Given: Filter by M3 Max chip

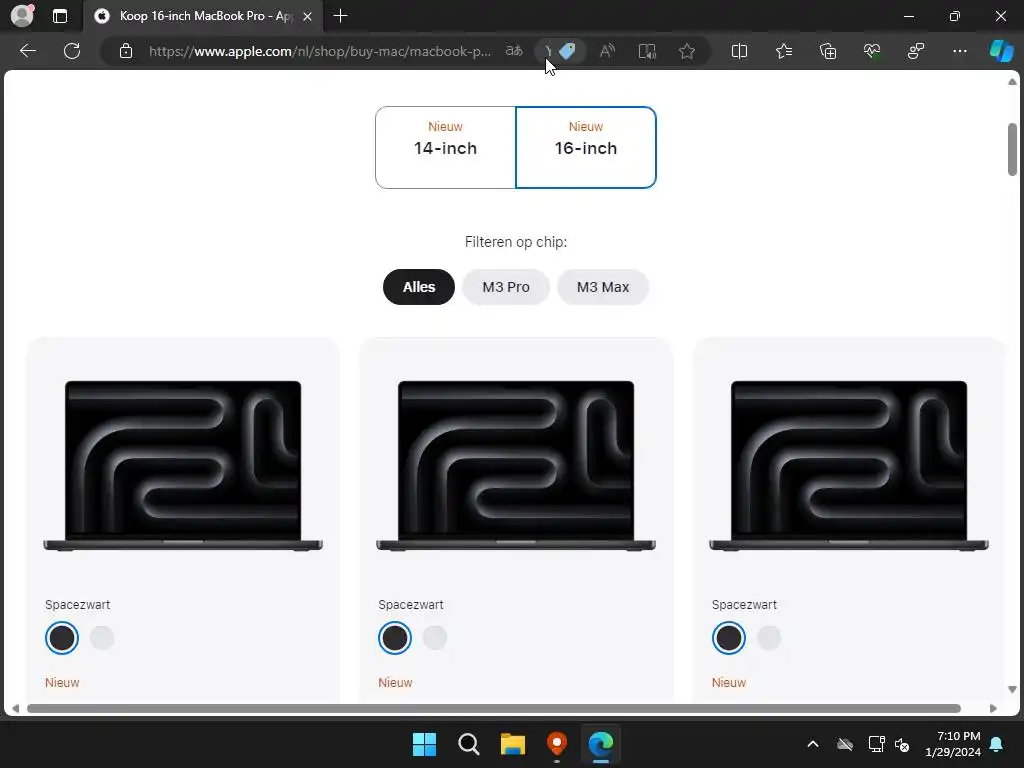Looking at the screenshot, I should click(603, 287).
